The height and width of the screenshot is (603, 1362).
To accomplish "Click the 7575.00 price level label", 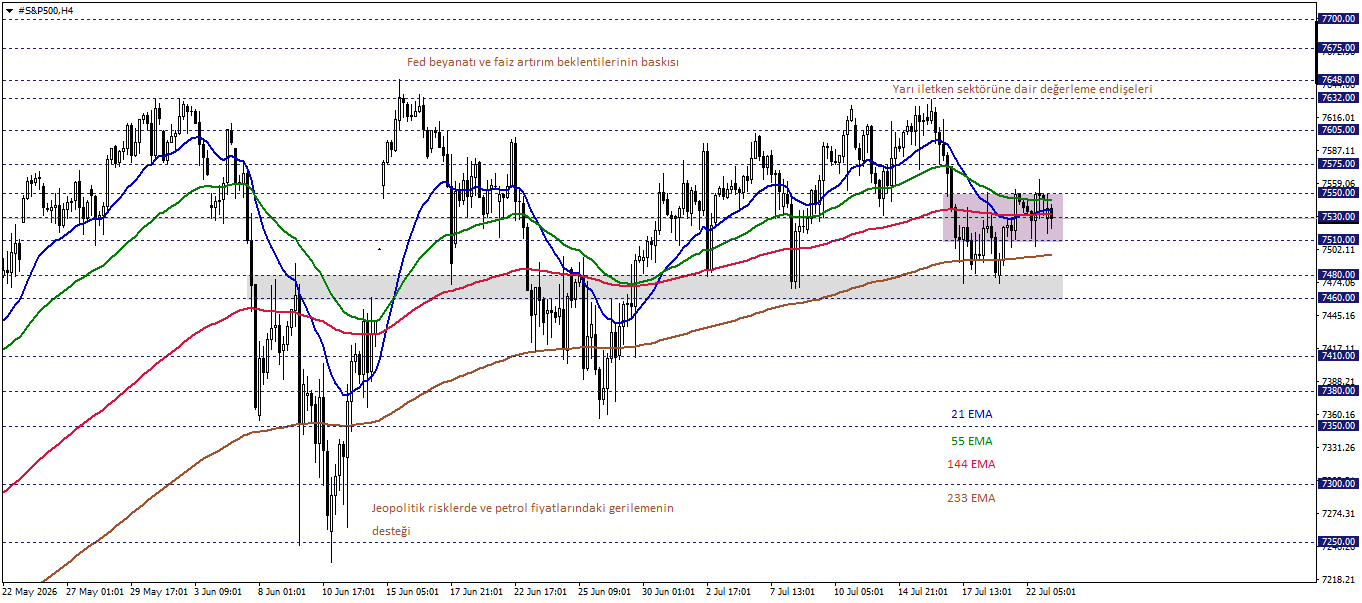I will click(x=1337, y=164).
